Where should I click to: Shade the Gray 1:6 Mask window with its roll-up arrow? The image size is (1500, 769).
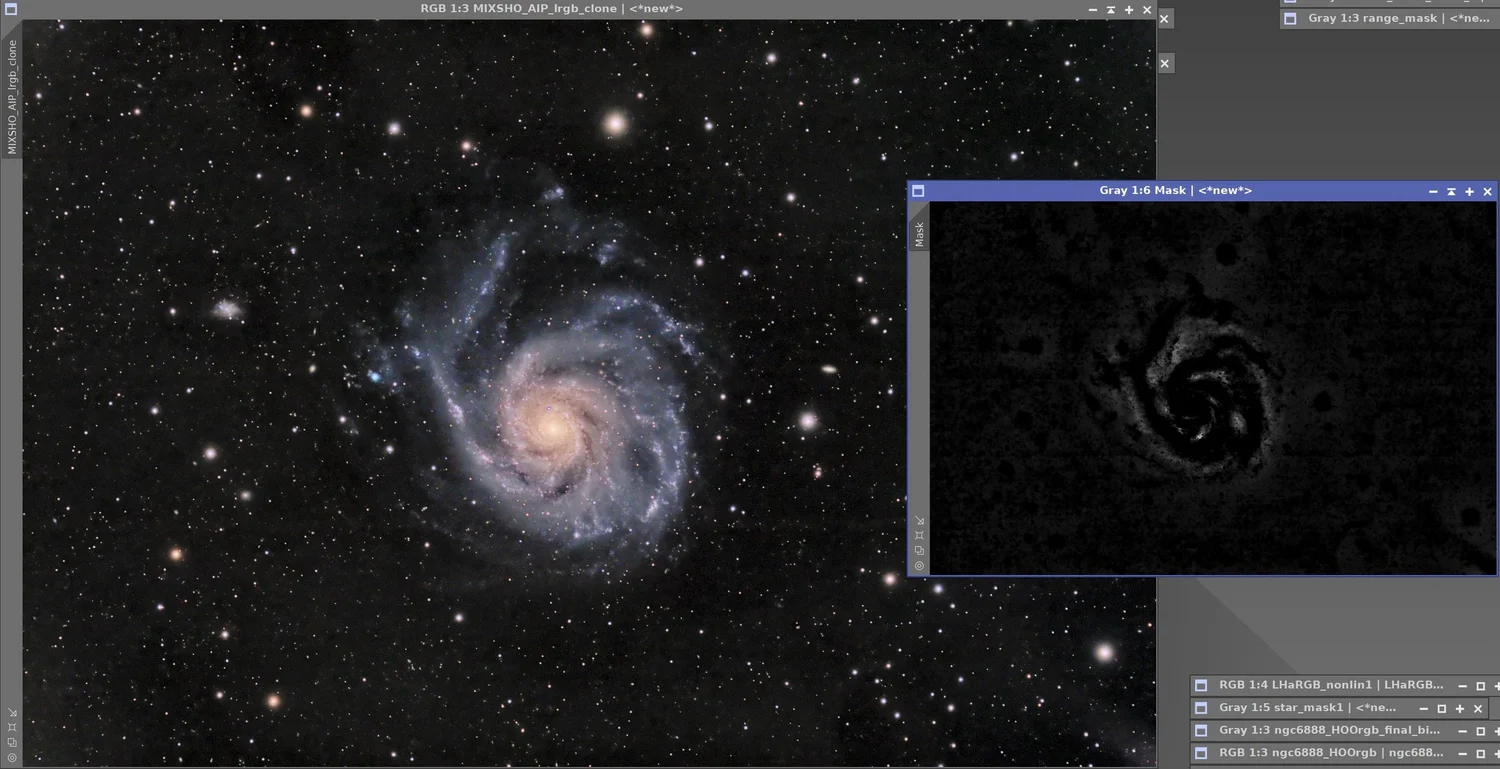click(1451, 191)
